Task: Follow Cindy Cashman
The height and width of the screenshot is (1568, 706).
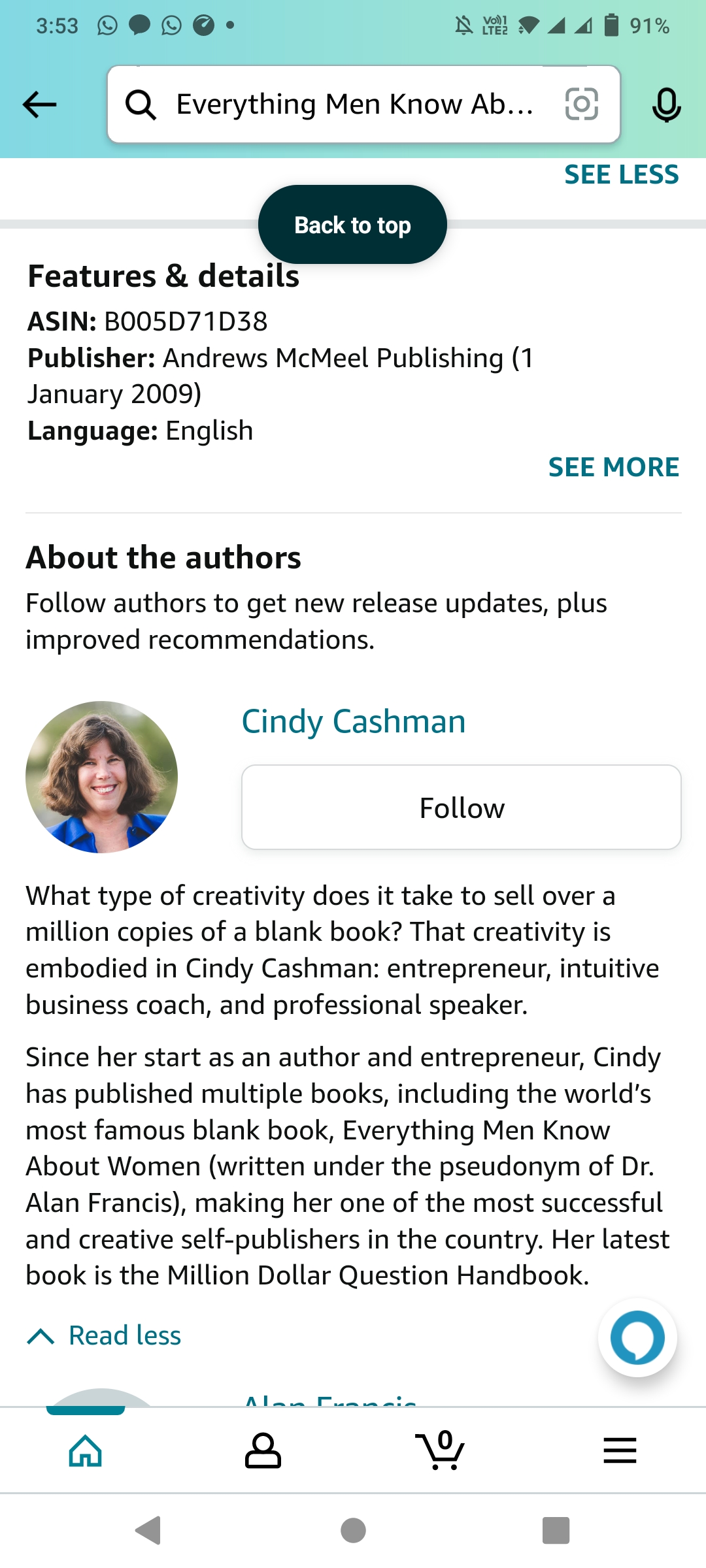Action: point(462,808)
